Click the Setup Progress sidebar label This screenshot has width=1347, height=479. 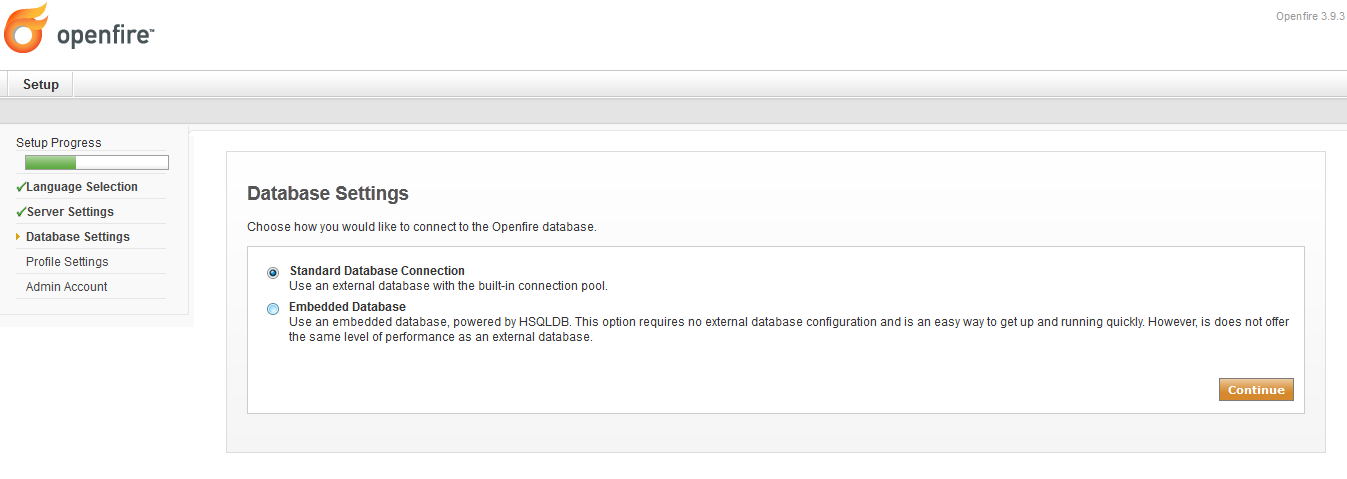(x=59, y=143)
